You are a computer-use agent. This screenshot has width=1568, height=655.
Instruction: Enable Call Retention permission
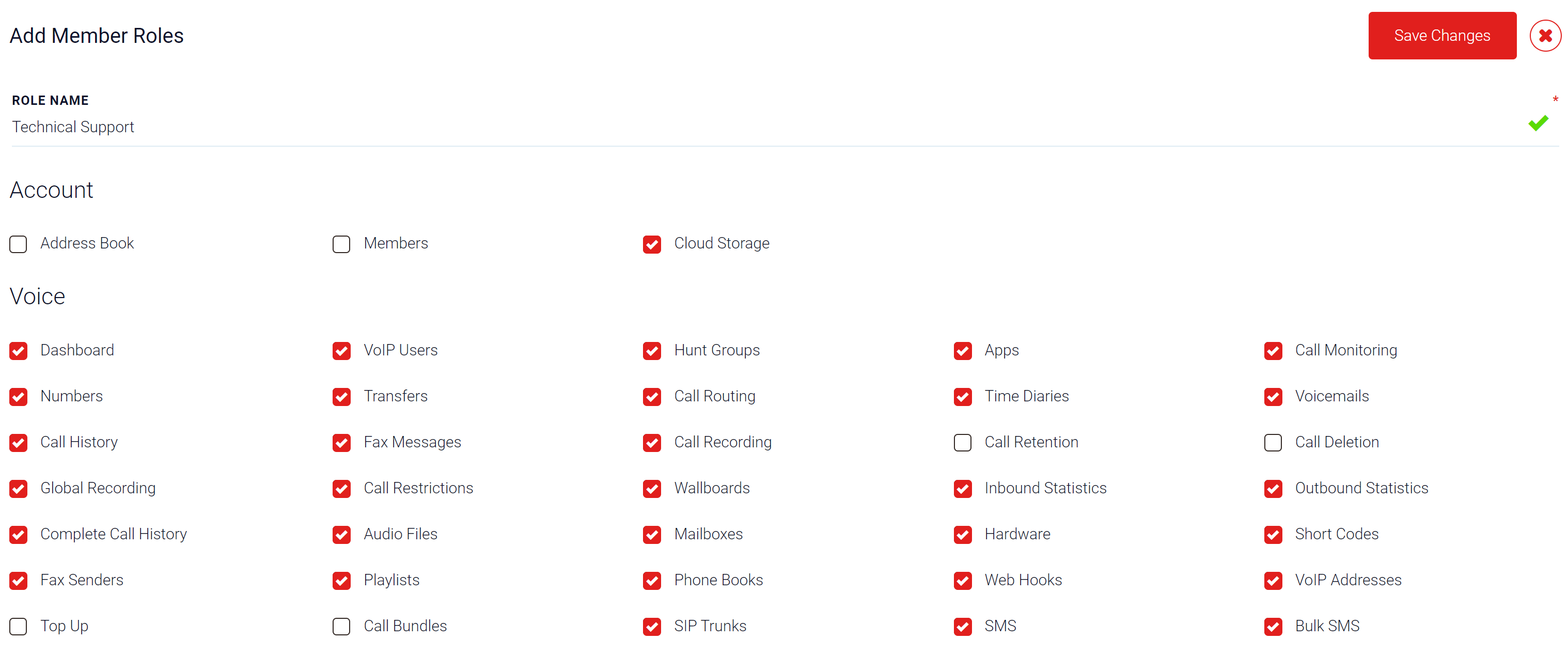click(x=962, y=443)
